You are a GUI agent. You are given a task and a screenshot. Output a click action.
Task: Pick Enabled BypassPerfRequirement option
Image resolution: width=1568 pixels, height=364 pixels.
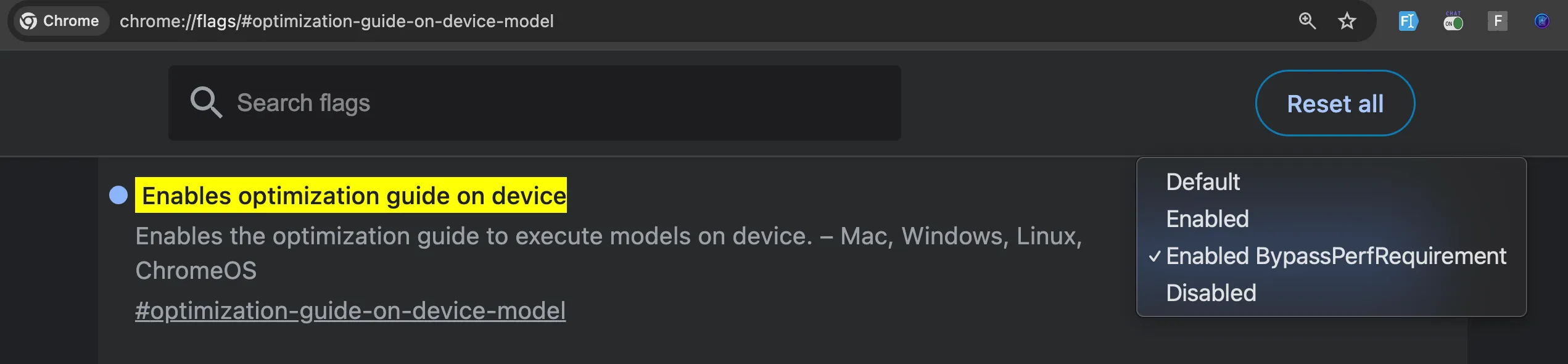click(1336, 256)
